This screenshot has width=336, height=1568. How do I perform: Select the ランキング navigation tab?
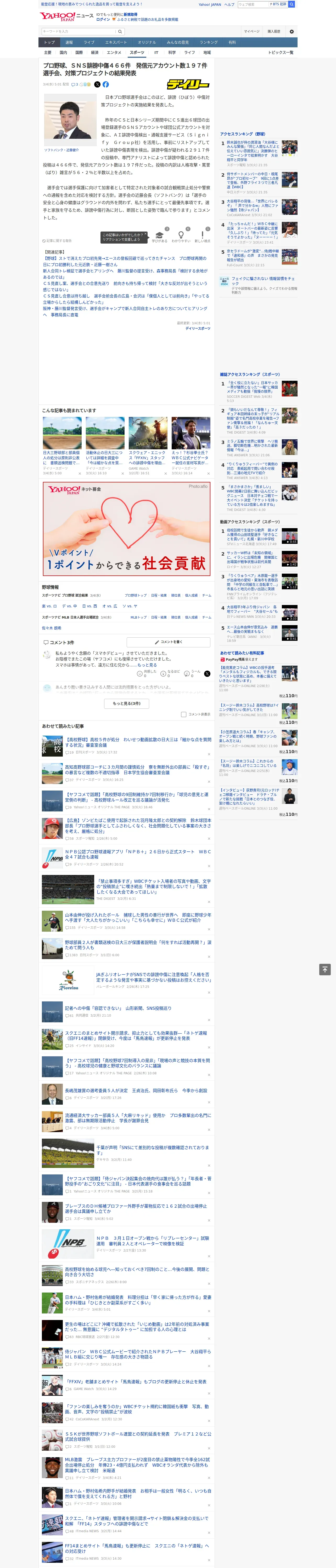pyautogui.click(x=209, y=43)
